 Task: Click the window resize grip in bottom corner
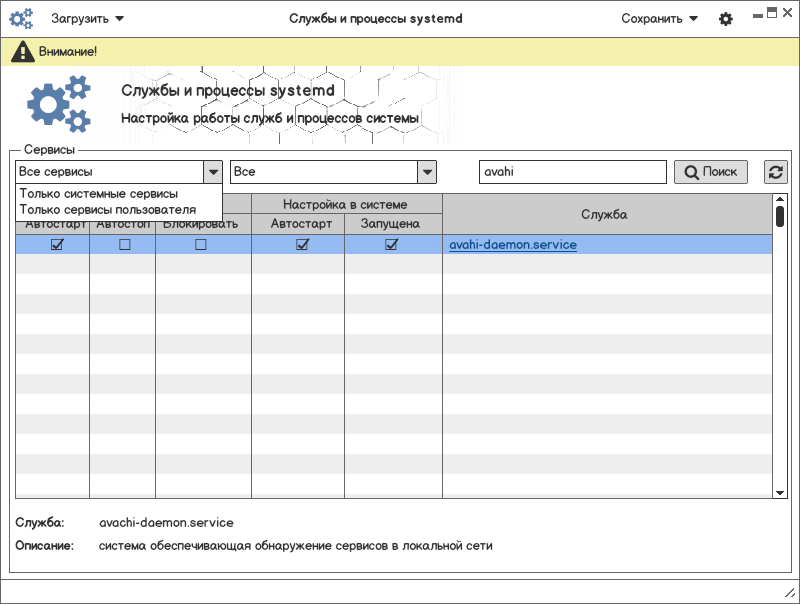790,595
